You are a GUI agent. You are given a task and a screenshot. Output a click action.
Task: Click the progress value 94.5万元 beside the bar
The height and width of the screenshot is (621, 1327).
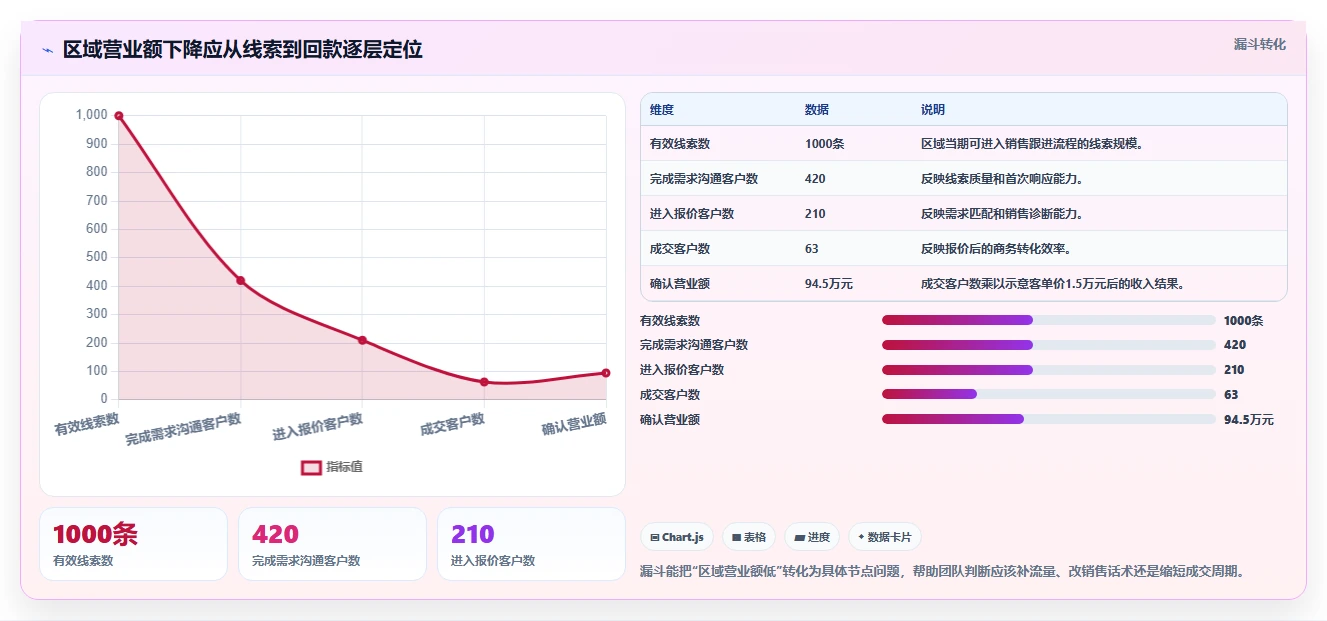click(x=1249, y=420)
